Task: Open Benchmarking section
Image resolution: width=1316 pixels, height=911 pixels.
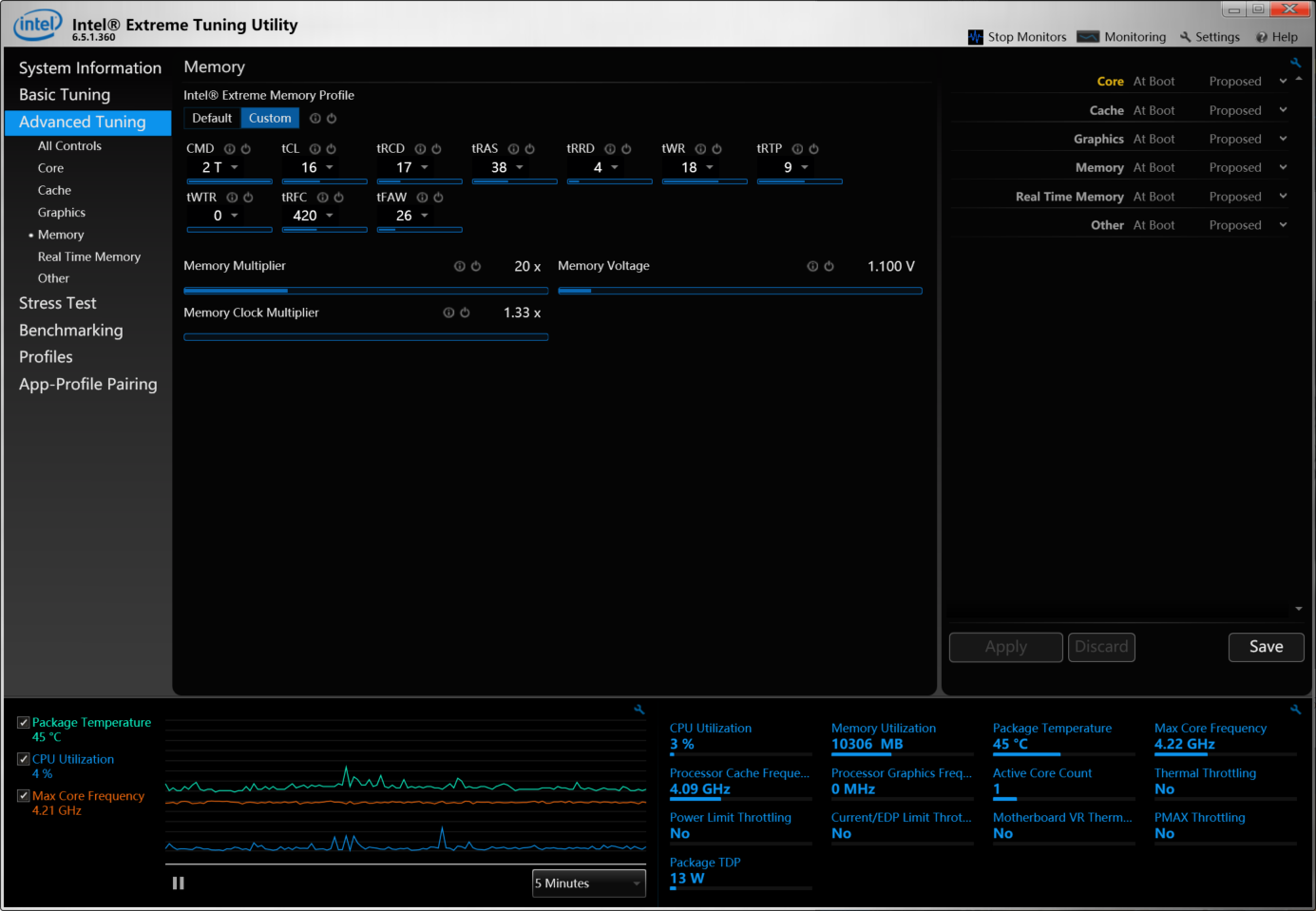Action: pos(71,331)
